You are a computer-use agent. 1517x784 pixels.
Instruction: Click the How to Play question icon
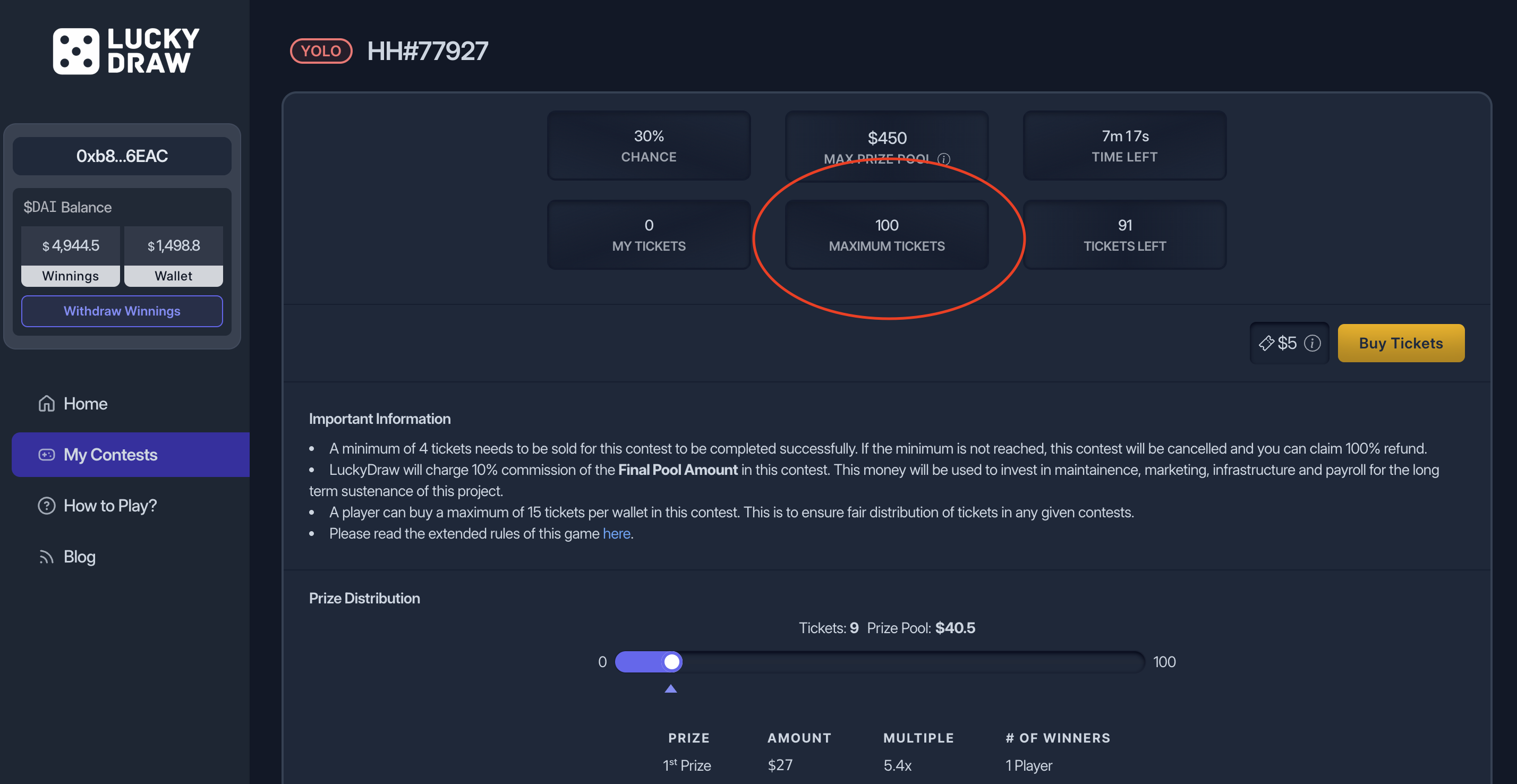[x=47, y=506]
